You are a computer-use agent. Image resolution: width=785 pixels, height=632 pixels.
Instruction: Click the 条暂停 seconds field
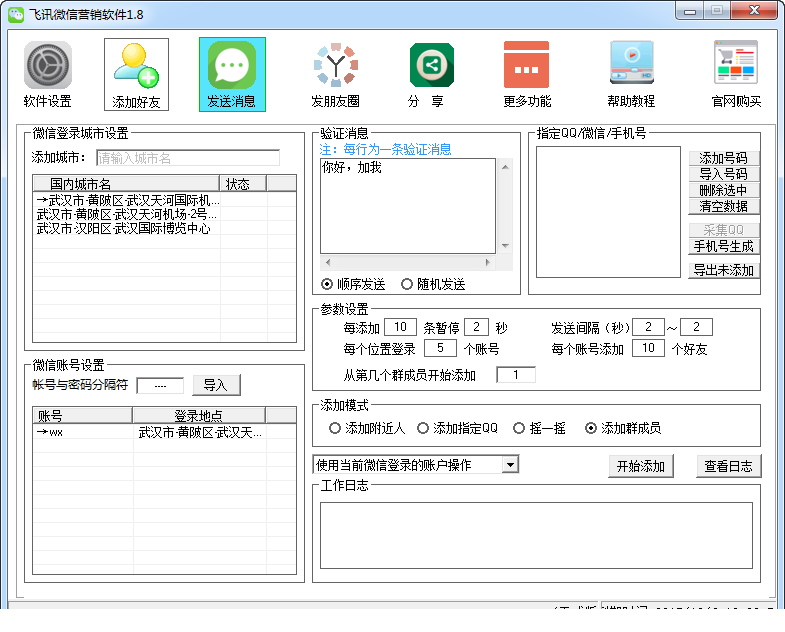coord(476,328)
